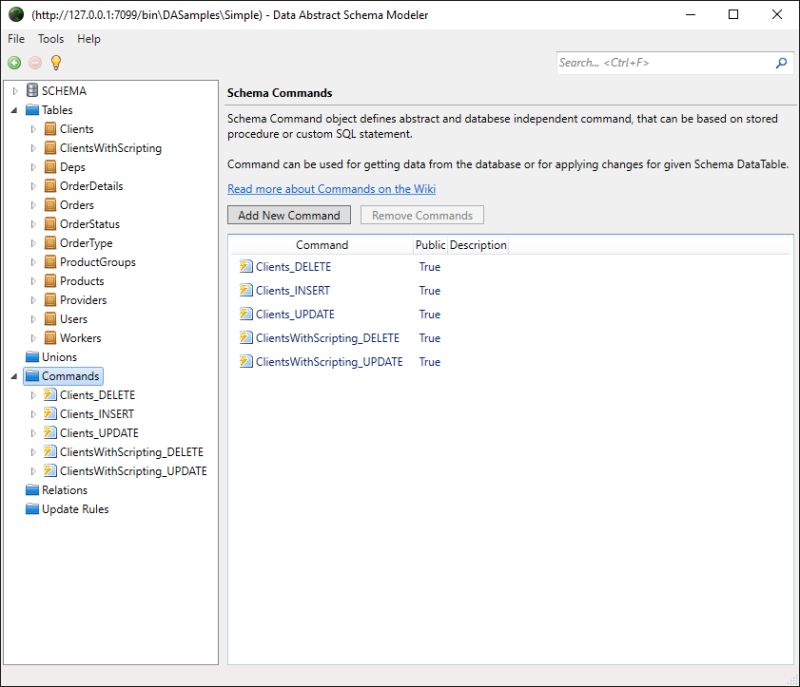
Task: Click the Search input field
Action: (x=666, y=63)
